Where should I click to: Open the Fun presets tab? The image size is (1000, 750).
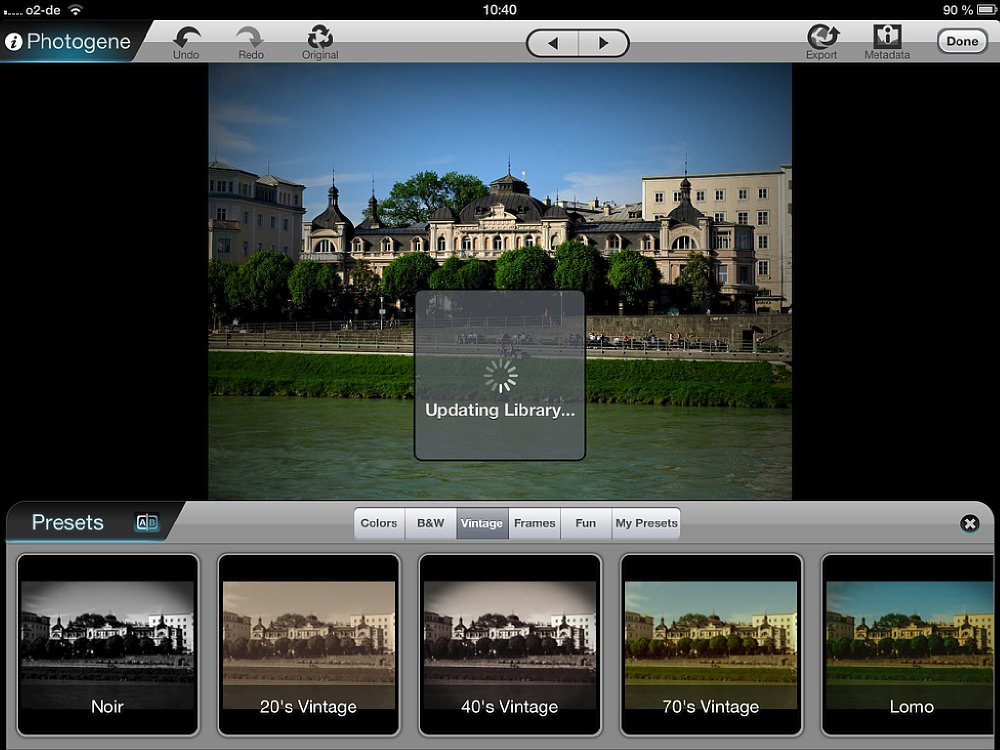tap(586, 523)
